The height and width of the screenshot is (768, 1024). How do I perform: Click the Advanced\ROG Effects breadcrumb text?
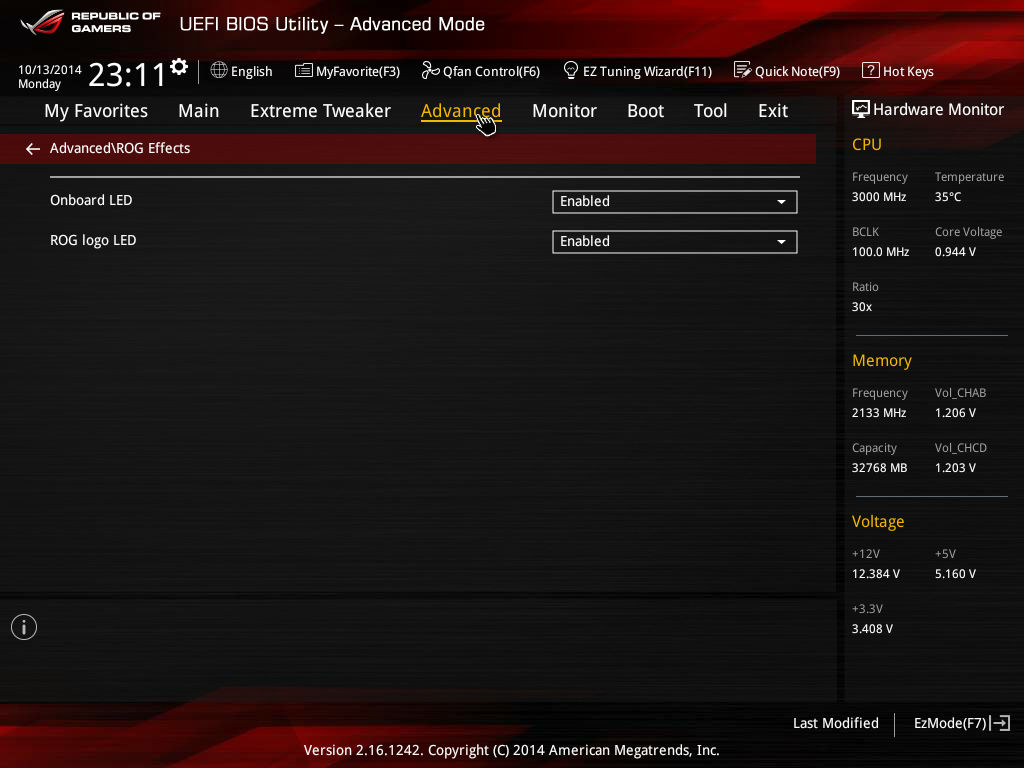point(120,148)
